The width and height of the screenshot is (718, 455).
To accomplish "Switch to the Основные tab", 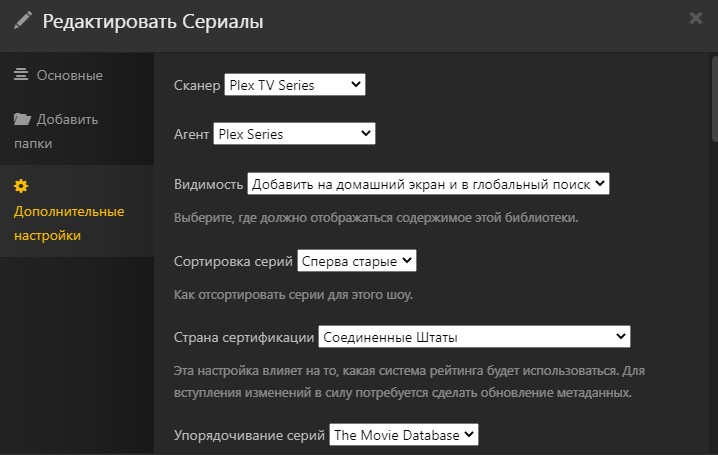I will (69, 76).
